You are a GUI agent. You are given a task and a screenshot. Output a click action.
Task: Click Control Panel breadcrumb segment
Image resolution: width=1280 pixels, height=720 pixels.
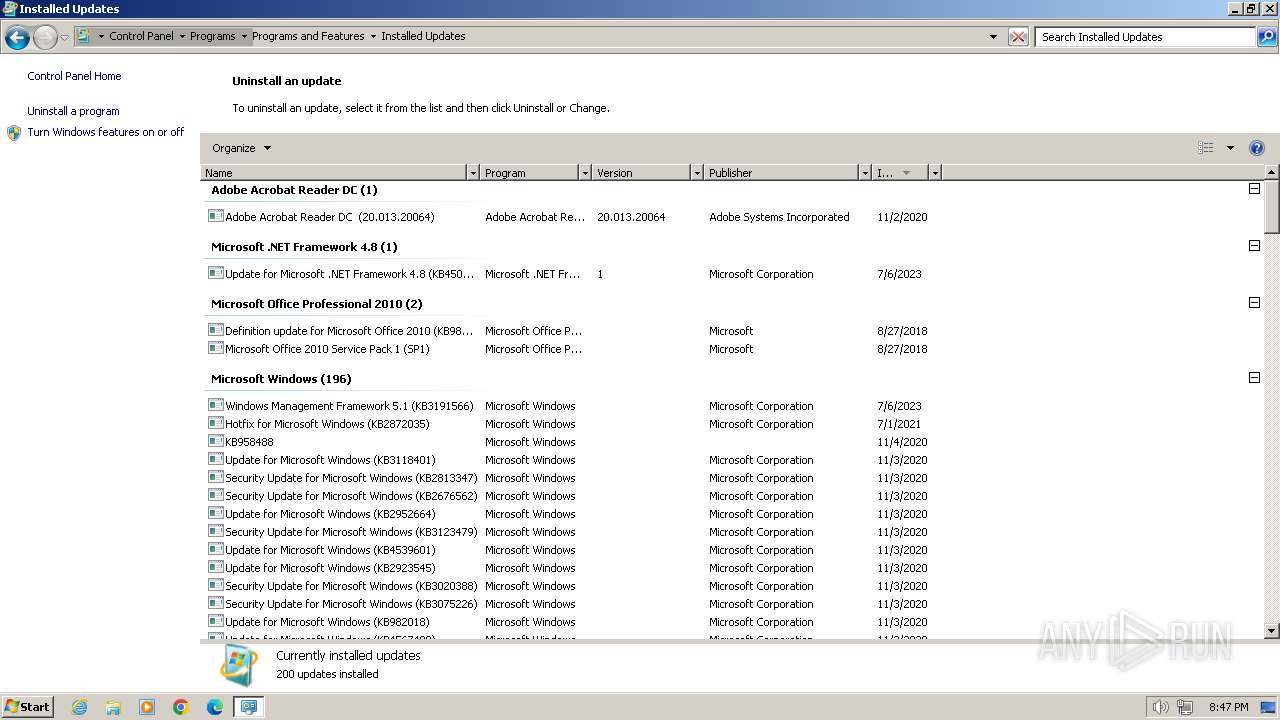[x=141, y=36]
